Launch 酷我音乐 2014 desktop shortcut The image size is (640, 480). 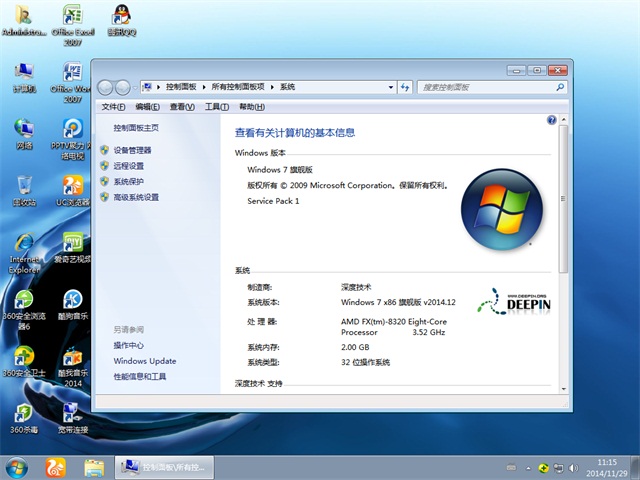[x=73, y=367]
